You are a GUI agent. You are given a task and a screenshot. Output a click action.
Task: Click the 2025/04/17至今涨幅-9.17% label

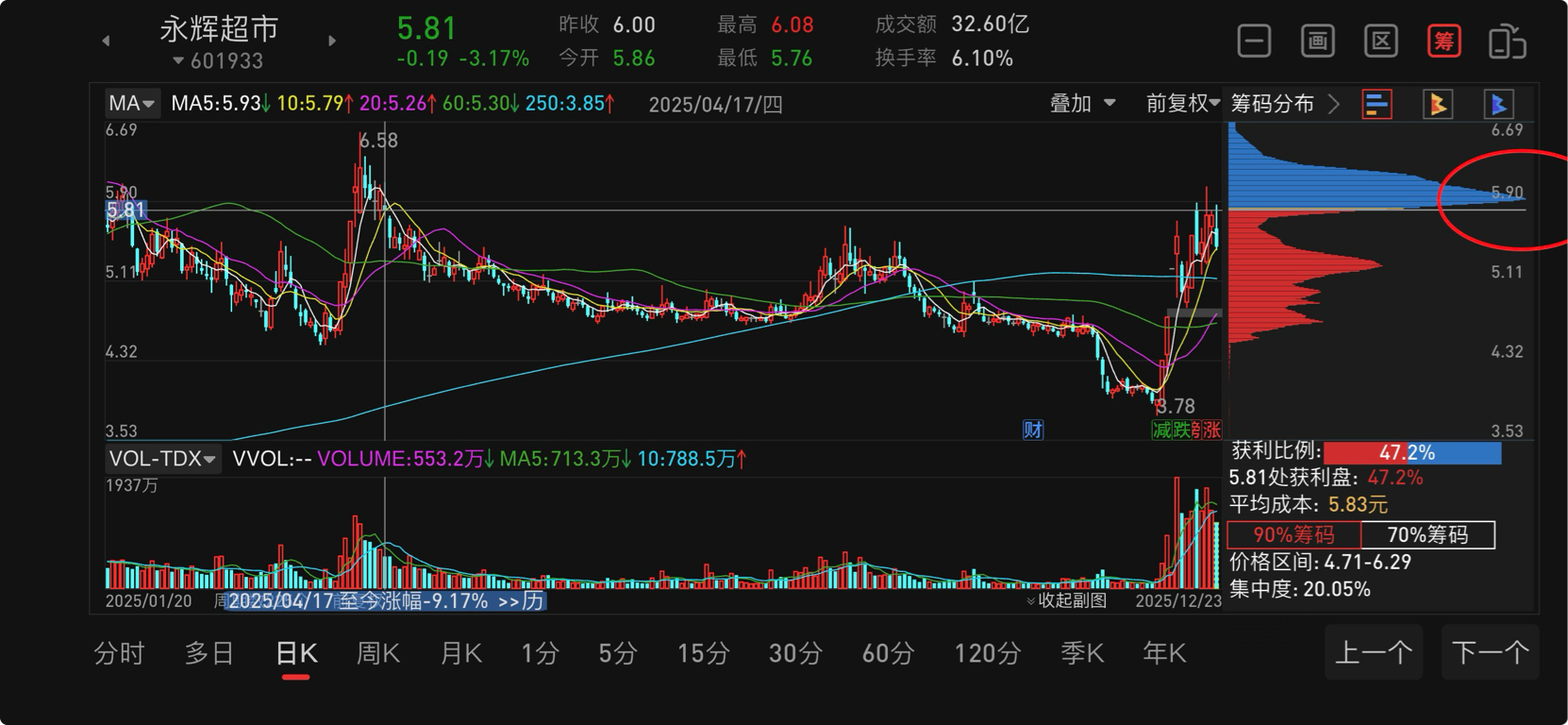(359, 601)
